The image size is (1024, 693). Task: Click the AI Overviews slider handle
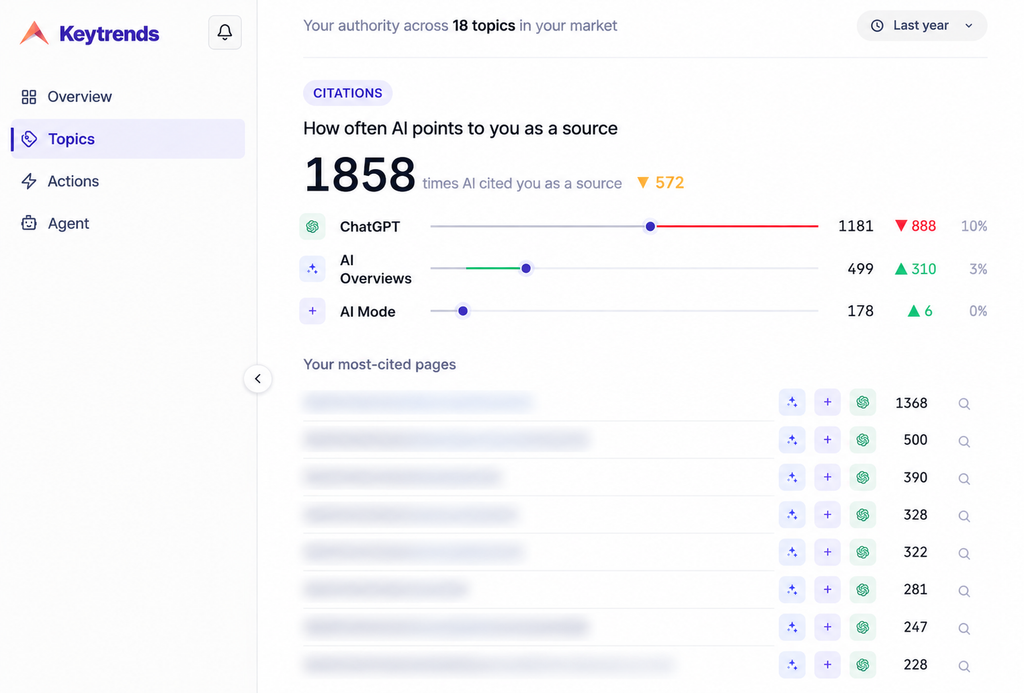pos(526,268)
